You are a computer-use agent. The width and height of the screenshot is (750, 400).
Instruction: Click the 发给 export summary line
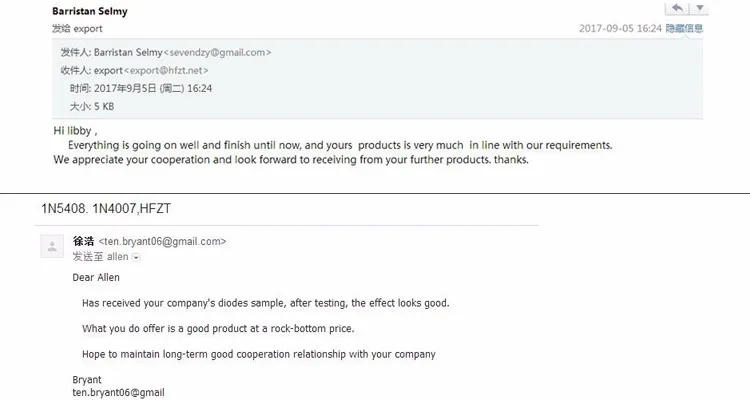click(78, 28)
